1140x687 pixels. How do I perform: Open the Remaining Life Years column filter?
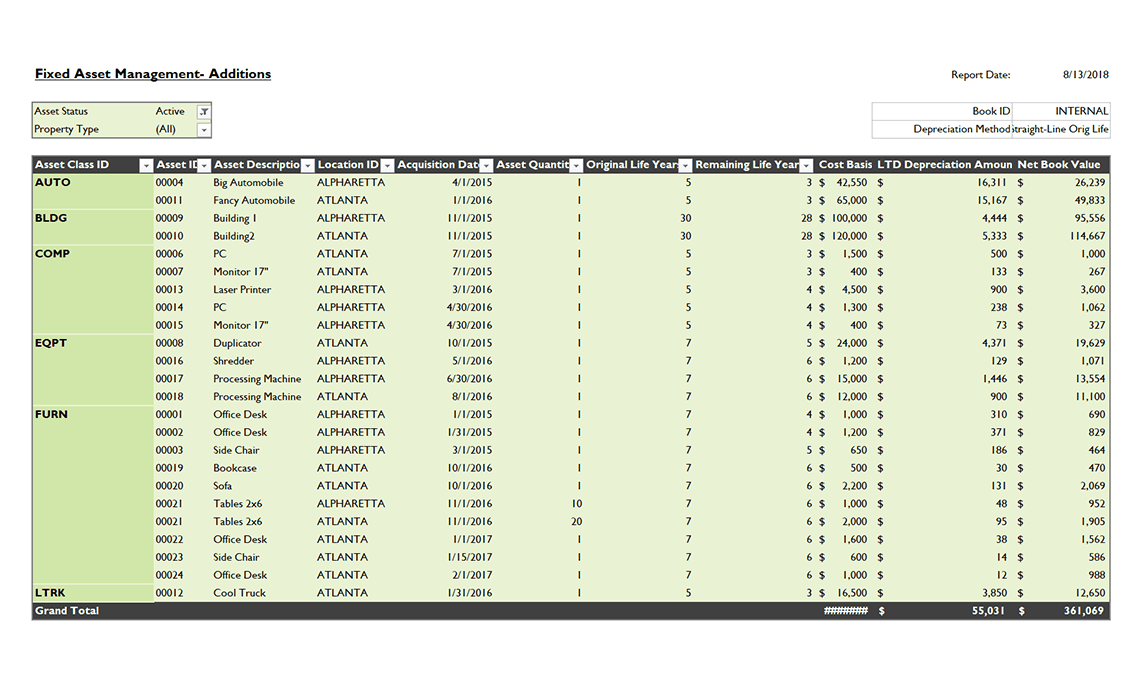point(806,165)
